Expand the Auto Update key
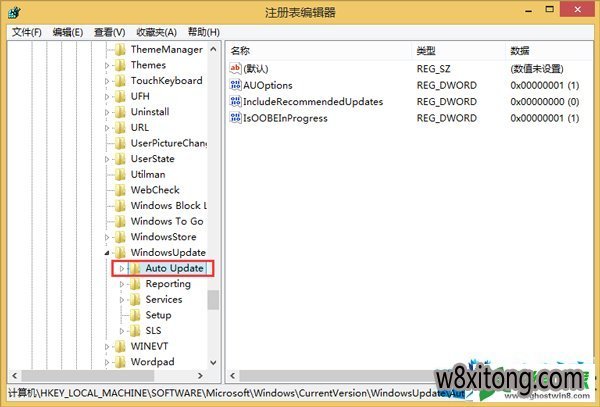This screenshot has width=600, height=407. pos(122,269)
